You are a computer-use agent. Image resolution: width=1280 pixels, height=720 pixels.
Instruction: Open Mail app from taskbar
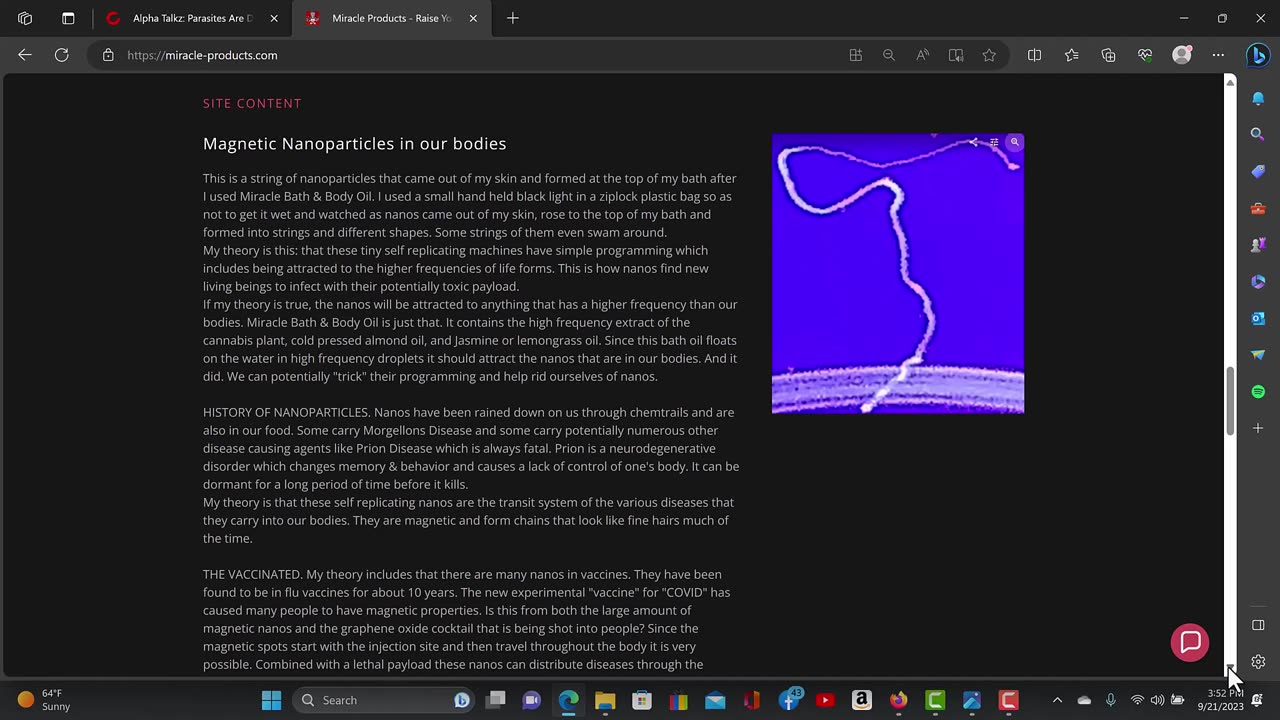click(715, 700)
